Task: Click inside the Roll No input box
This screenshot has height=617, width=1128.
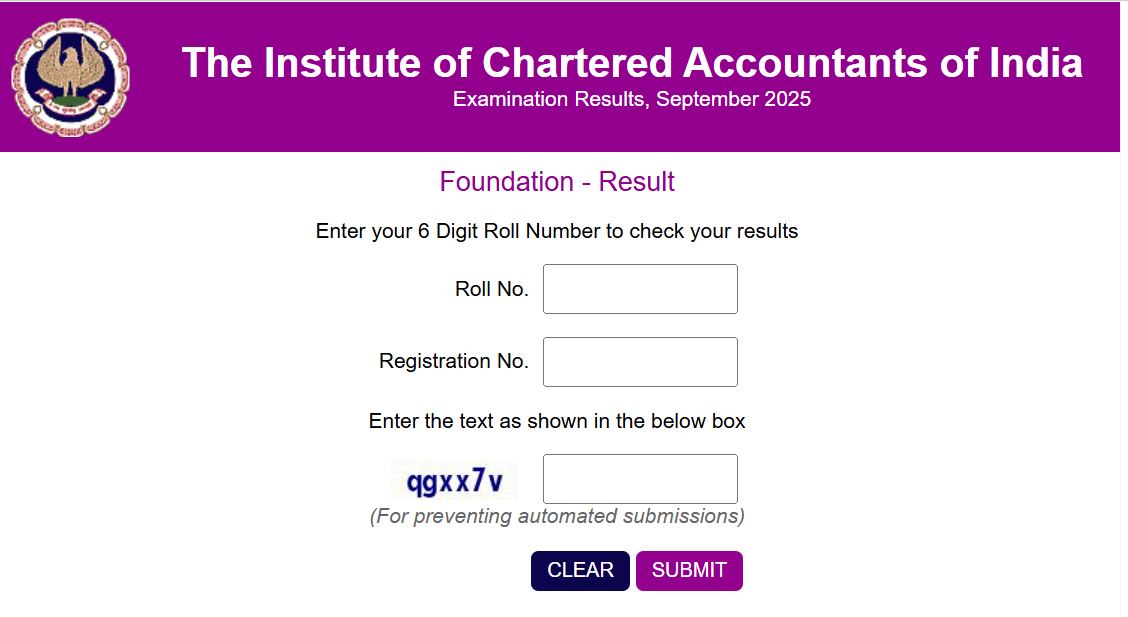Action: coord(639,288)
